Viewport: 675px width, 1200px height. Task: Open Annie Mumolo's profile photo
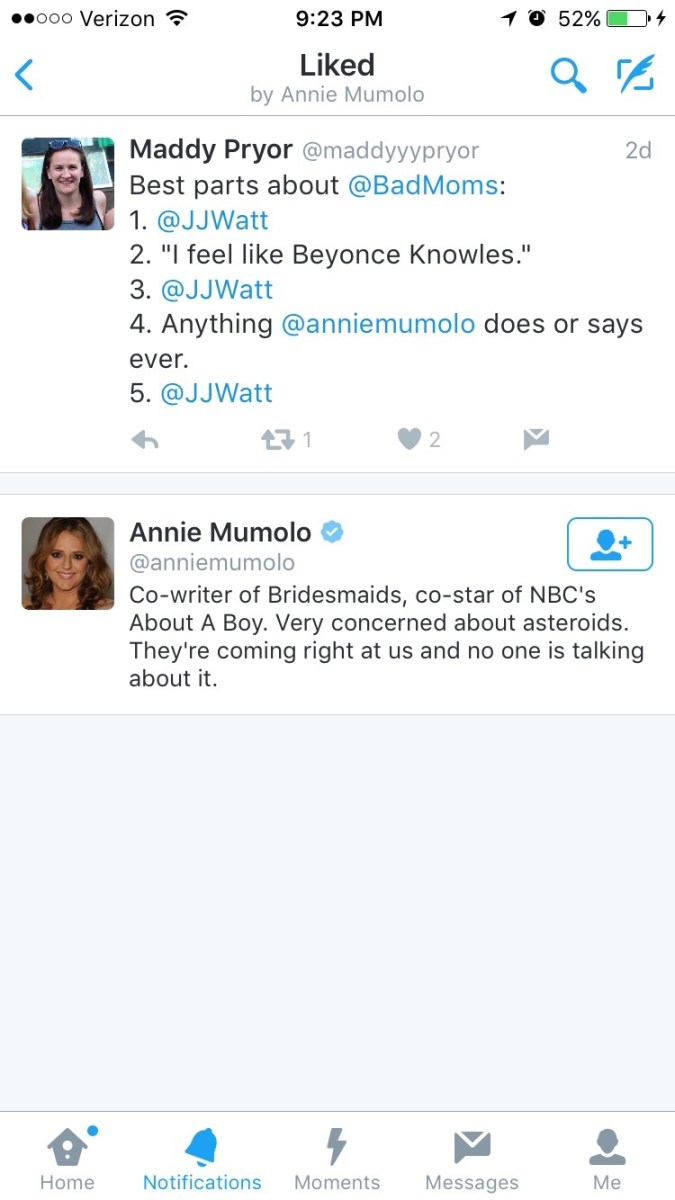68,563
